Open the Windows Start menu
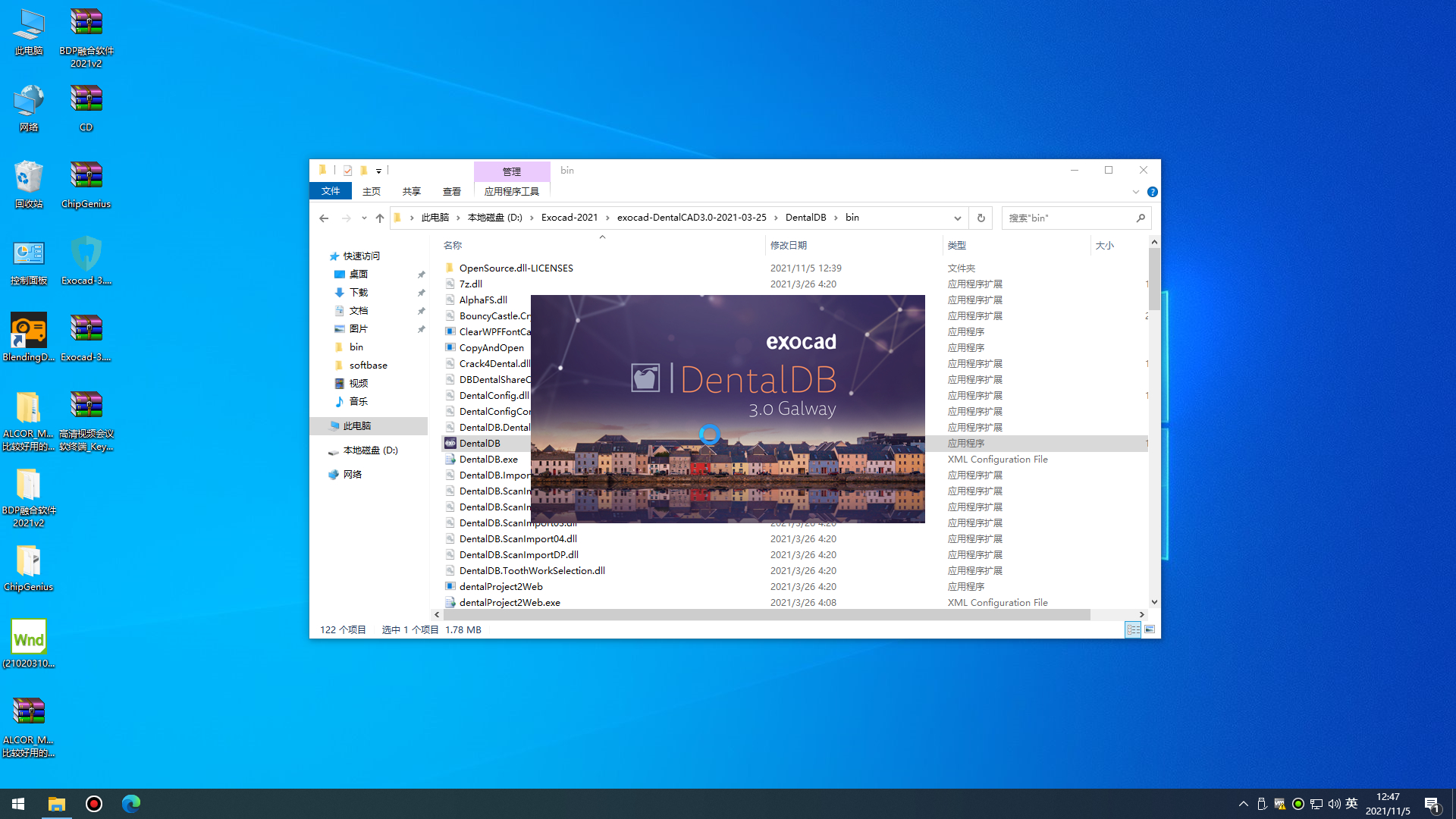Screen dimensions: 1456x819 [18, 804]
